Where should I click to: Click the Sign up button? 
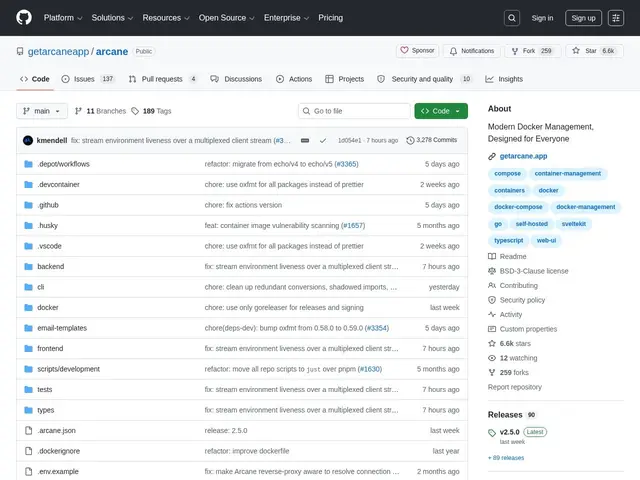coord(583,18)
